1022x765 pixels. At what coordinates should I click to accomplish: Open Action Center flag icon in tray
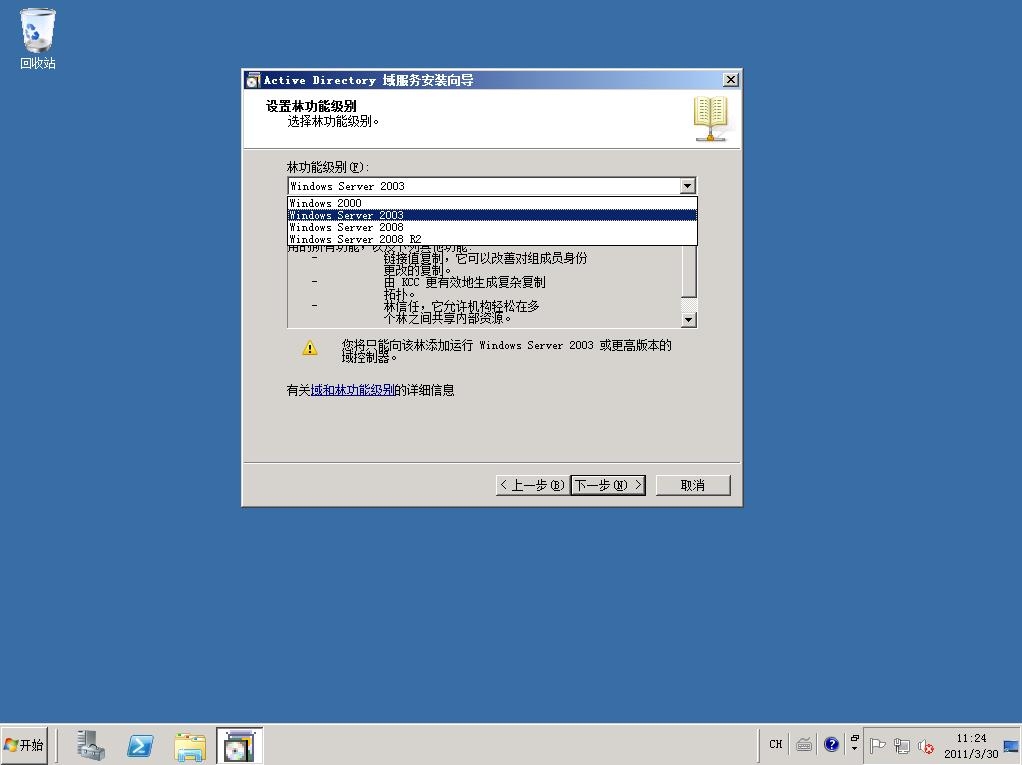click(x=877, y=745)
